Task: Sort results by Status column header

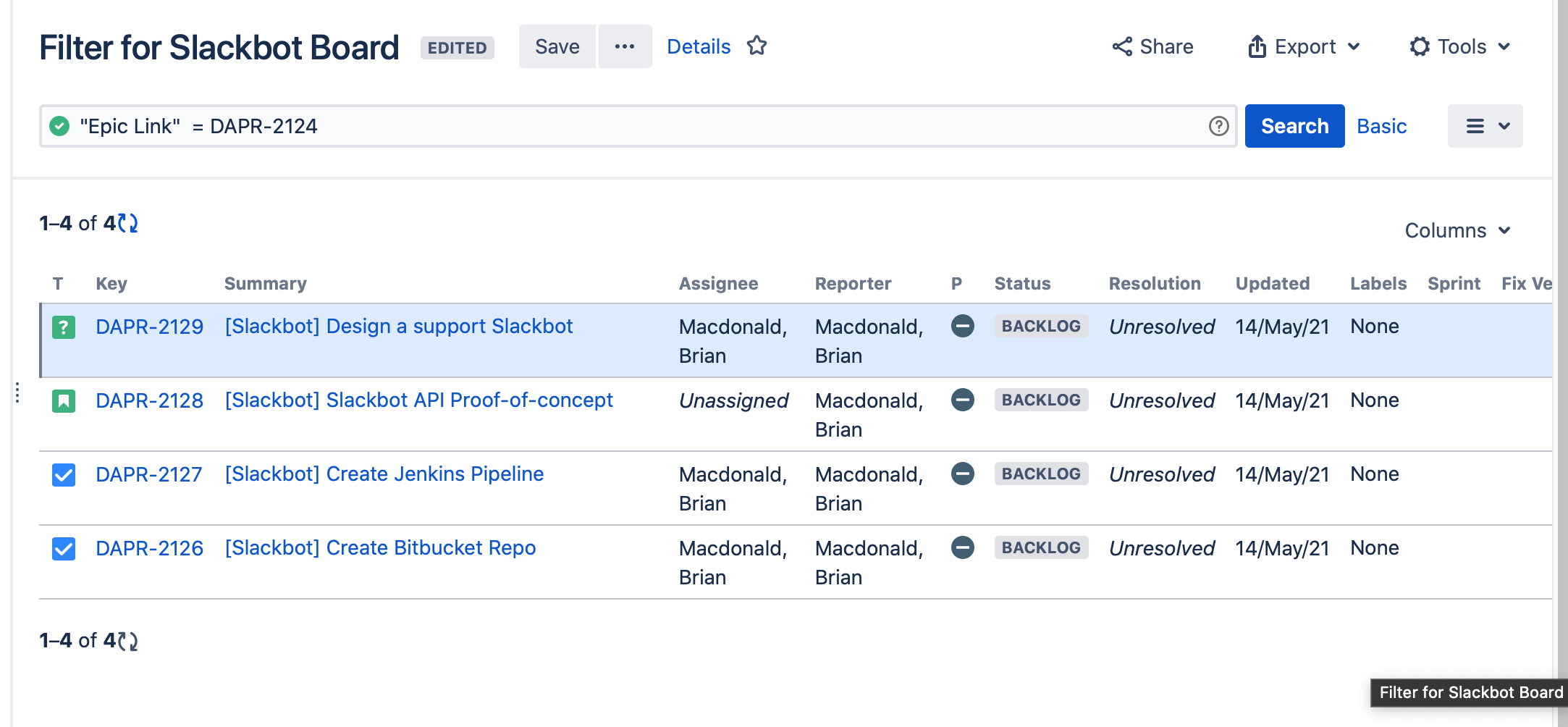Action: pos(1022,283)
